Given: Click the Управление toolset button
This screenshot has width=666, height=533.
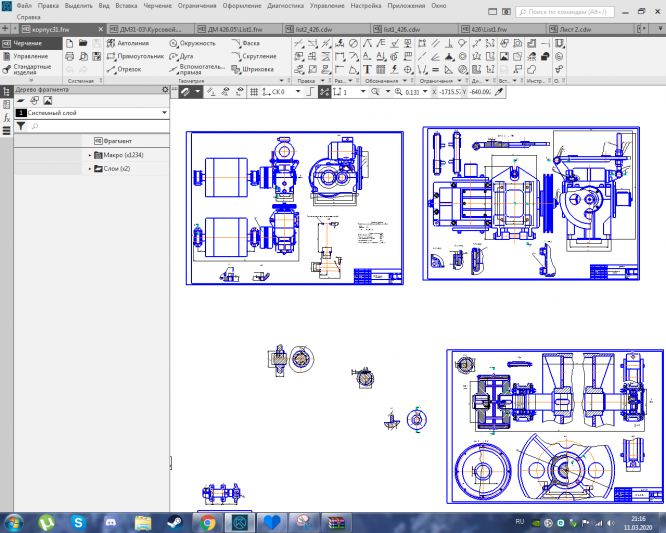Looking at the screenshot, I should point(30,57).
